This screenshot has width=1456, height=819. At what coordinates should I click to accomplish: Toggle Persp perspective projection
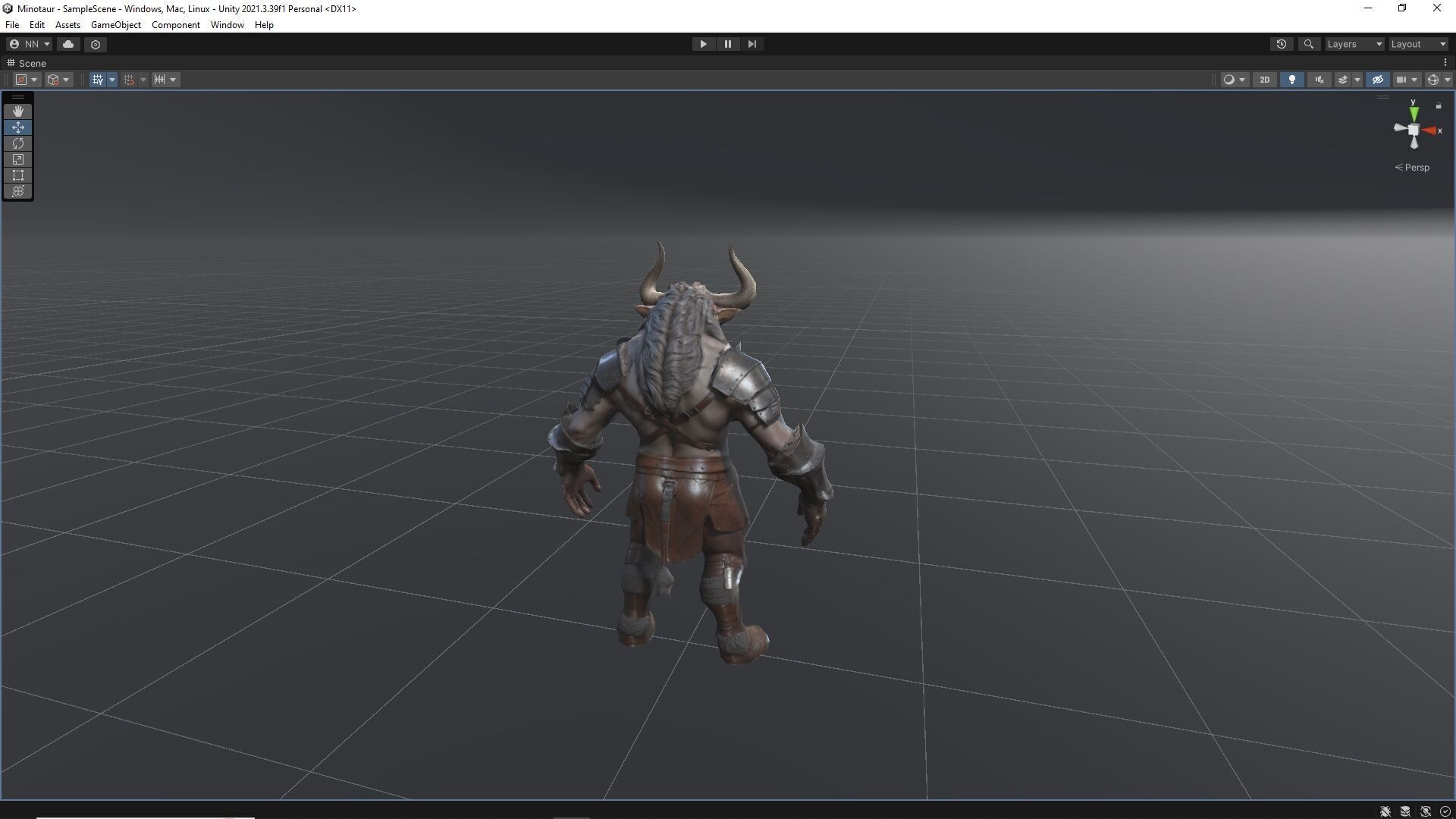1412,168
